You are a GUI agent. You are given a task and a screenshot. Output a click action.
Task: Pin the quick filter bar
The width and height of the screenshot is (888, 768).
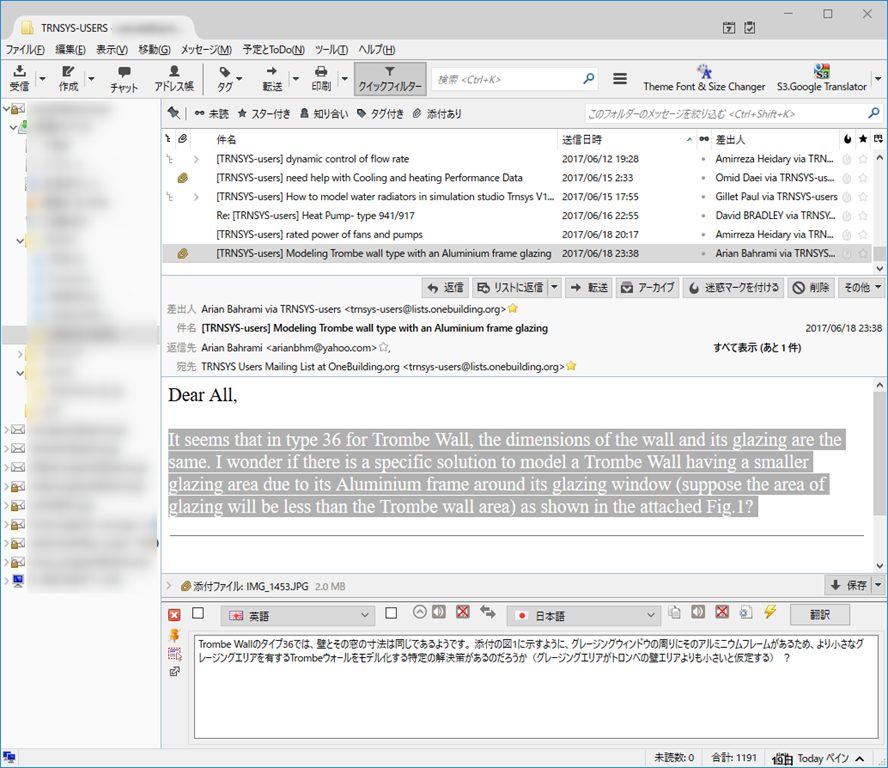click(x=174, y=113)
